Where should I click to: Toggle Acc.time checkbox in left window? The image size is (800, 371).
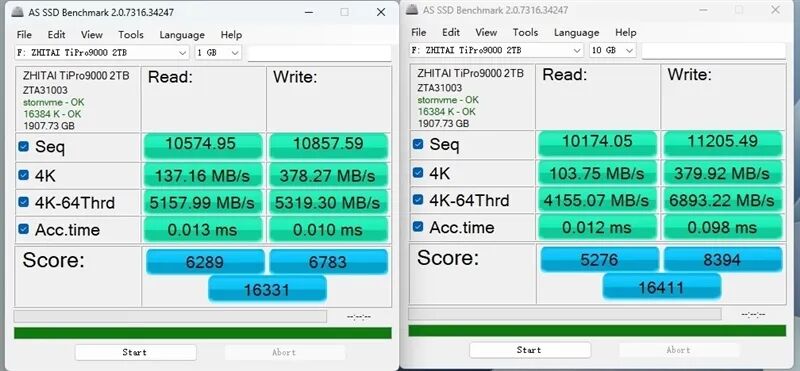[x=23, y=229]
